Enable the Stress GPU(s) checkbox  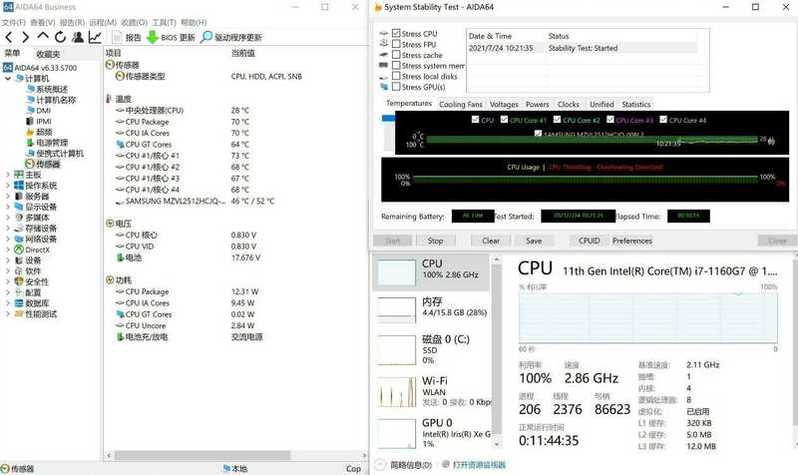(x=396, y=87)
